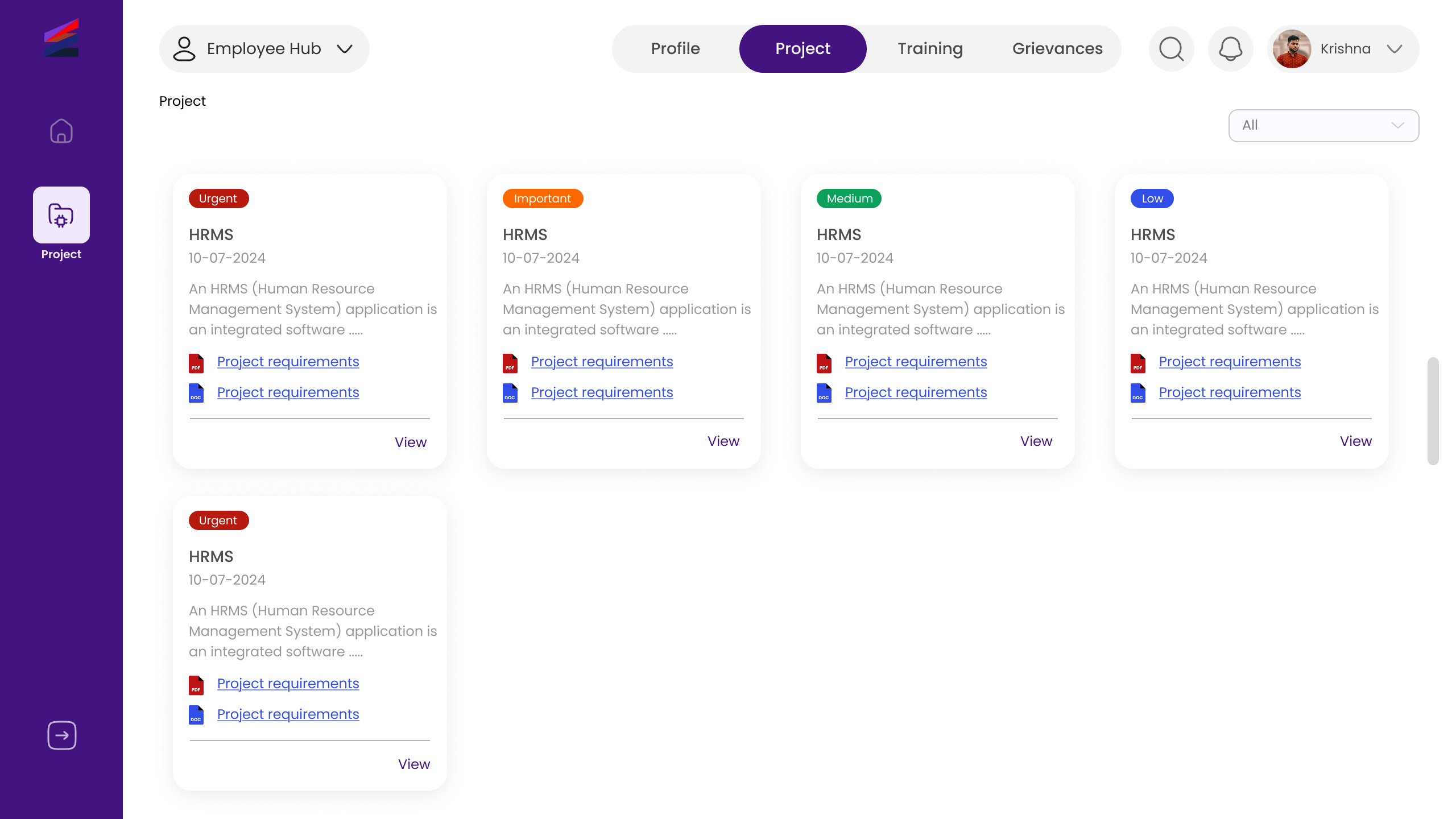Image resolution: width=1456 pixels, height=819 pixels.
Task: Open the All filter dropdown
Action: (x=1323, y=126)
